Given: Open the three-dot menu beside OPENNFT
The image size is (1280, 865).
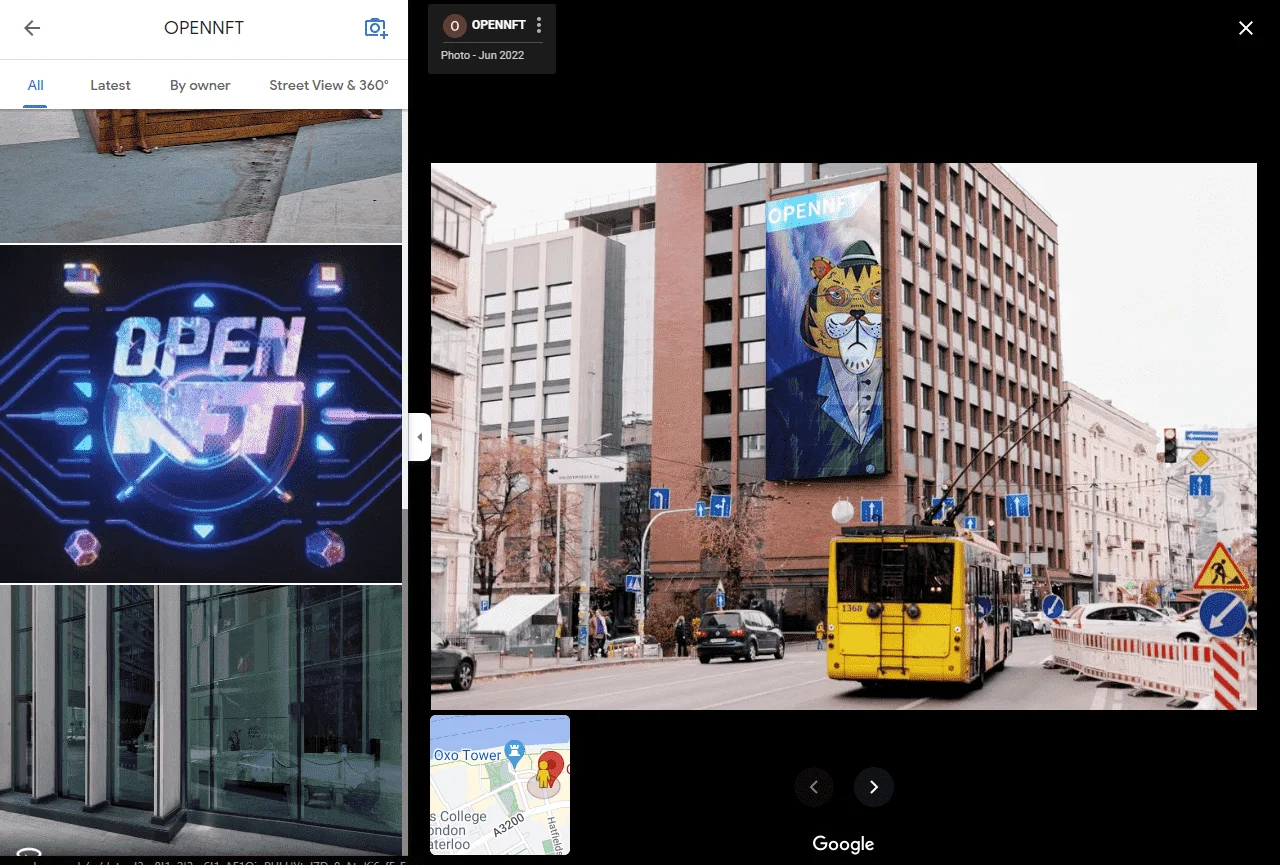Looking at the screenshot, I should pos(539,25).
